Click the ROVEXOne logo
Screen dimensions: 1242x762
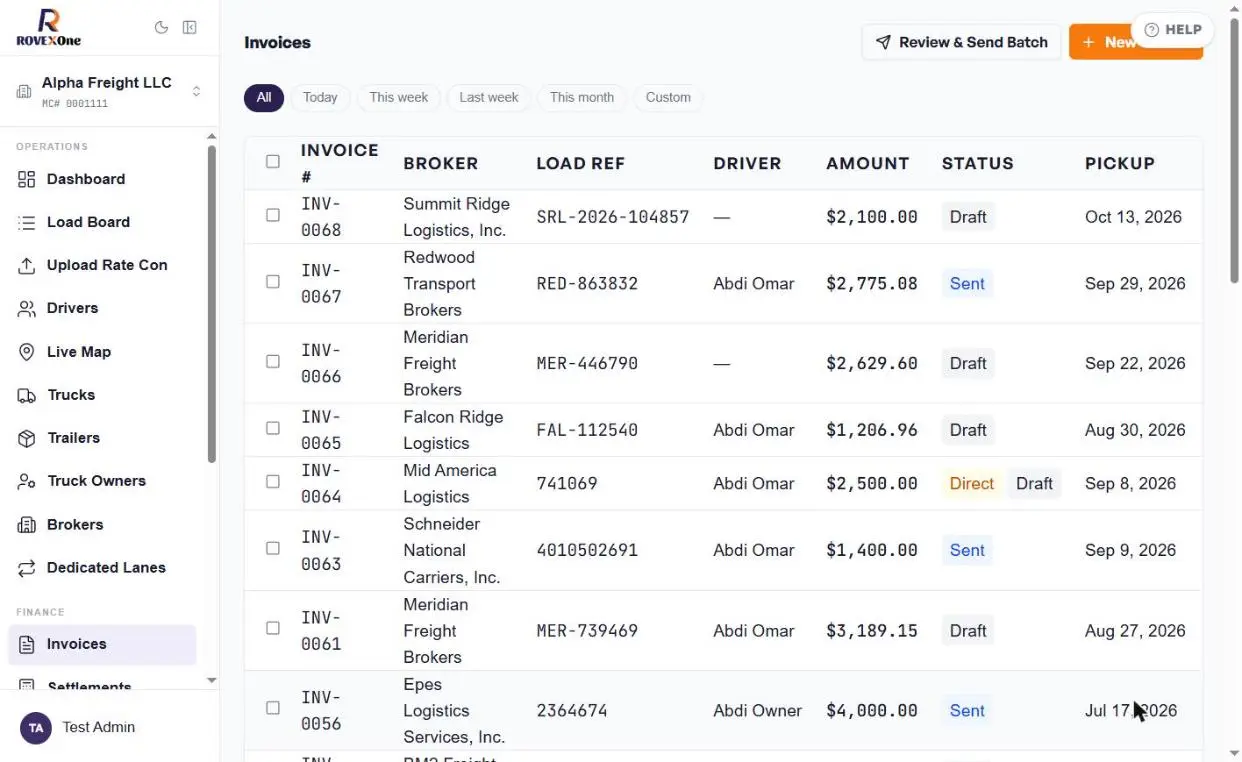[48, 27]
